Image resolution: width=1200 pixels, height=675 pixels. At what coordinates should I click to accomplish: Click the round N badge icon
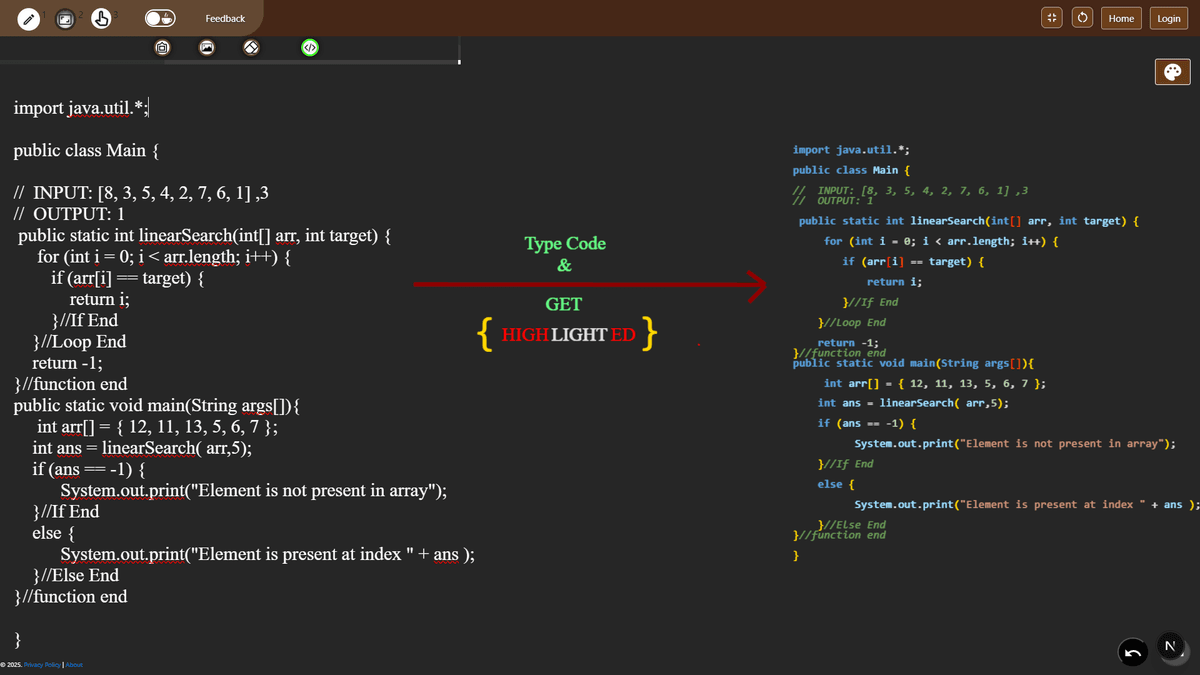pyautogui.click(x=1169, y=647)
